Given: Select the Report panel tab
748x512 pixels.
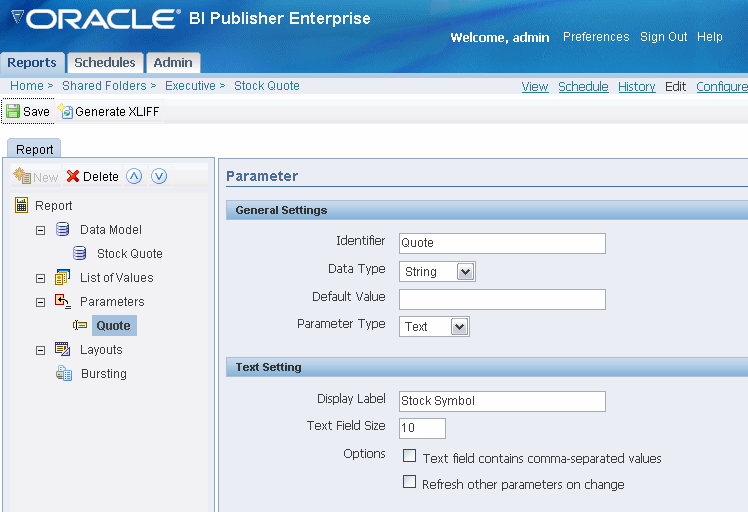Looking at the screenshot, I should 34,149.
